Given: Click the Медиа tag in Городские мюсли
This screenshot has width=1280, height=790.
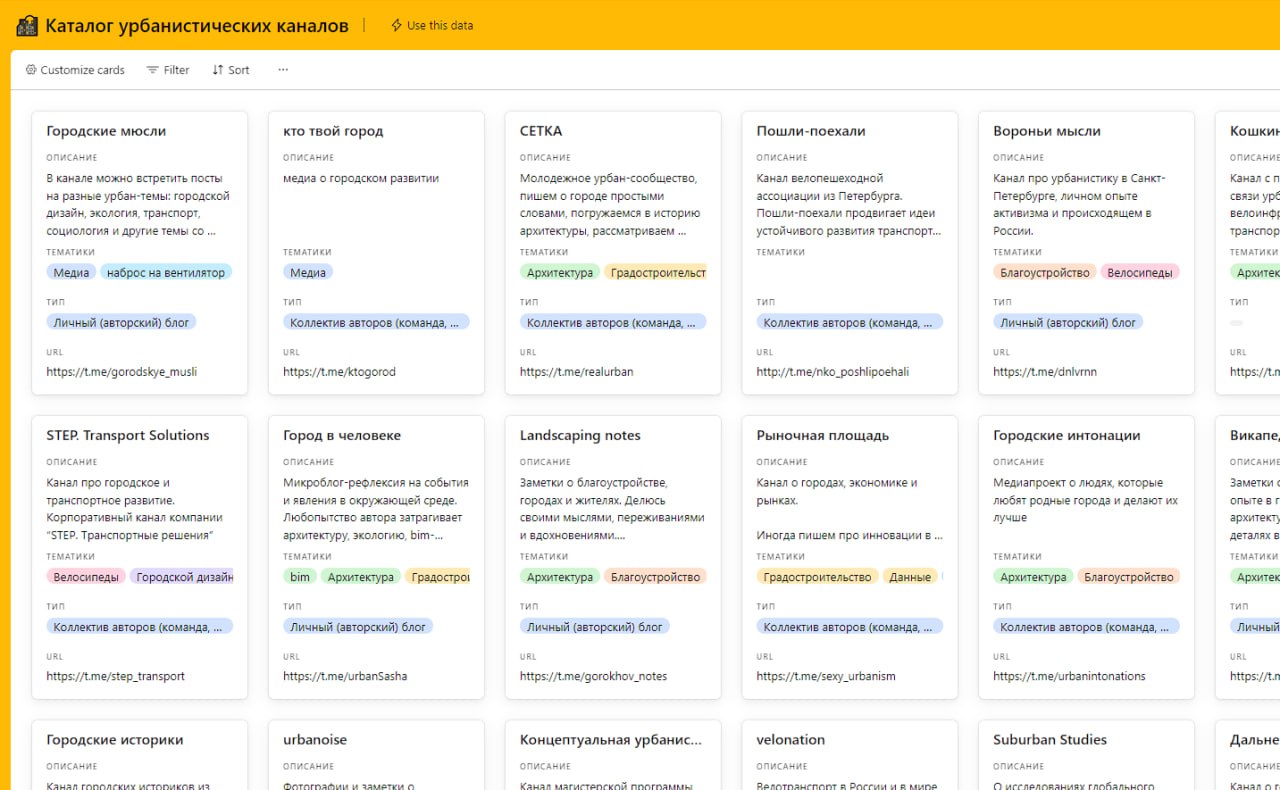Looking at the screenshot, I should tap(71, 272).
